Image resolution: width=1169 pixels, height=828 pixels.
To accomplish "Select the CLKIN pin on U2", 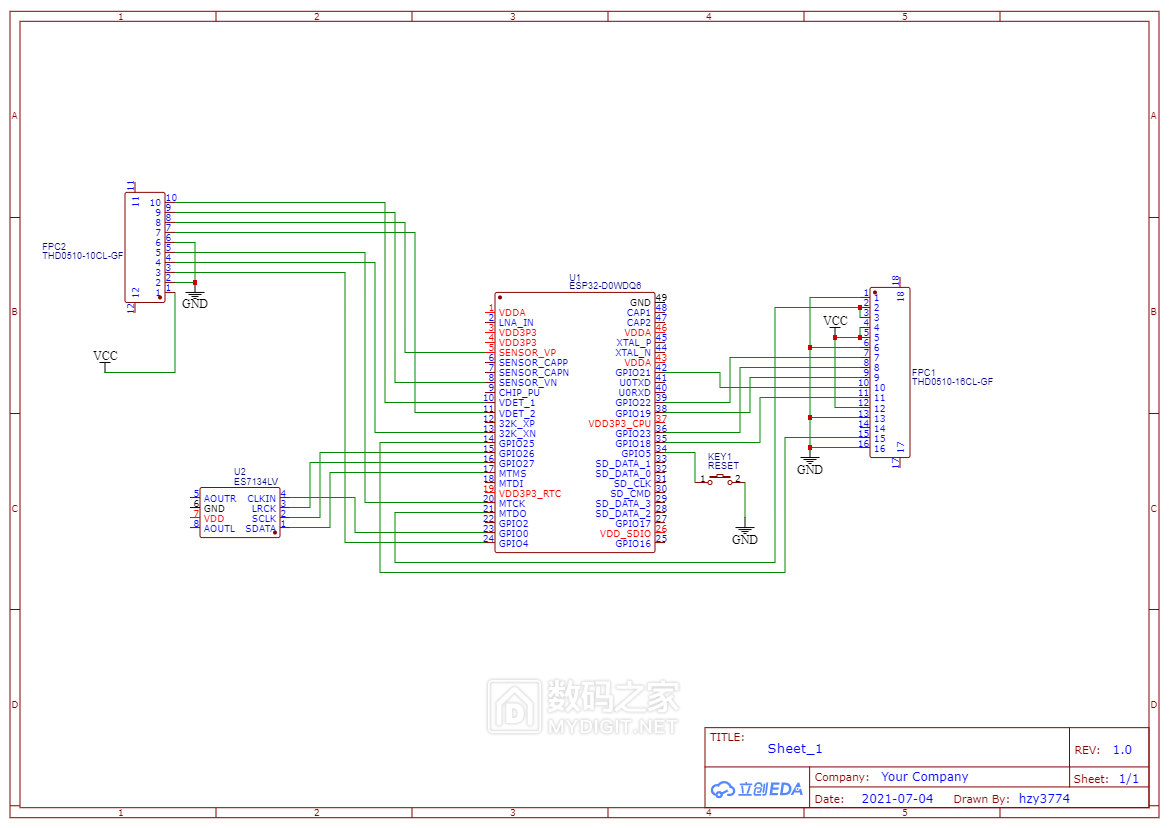I will 262,499.
